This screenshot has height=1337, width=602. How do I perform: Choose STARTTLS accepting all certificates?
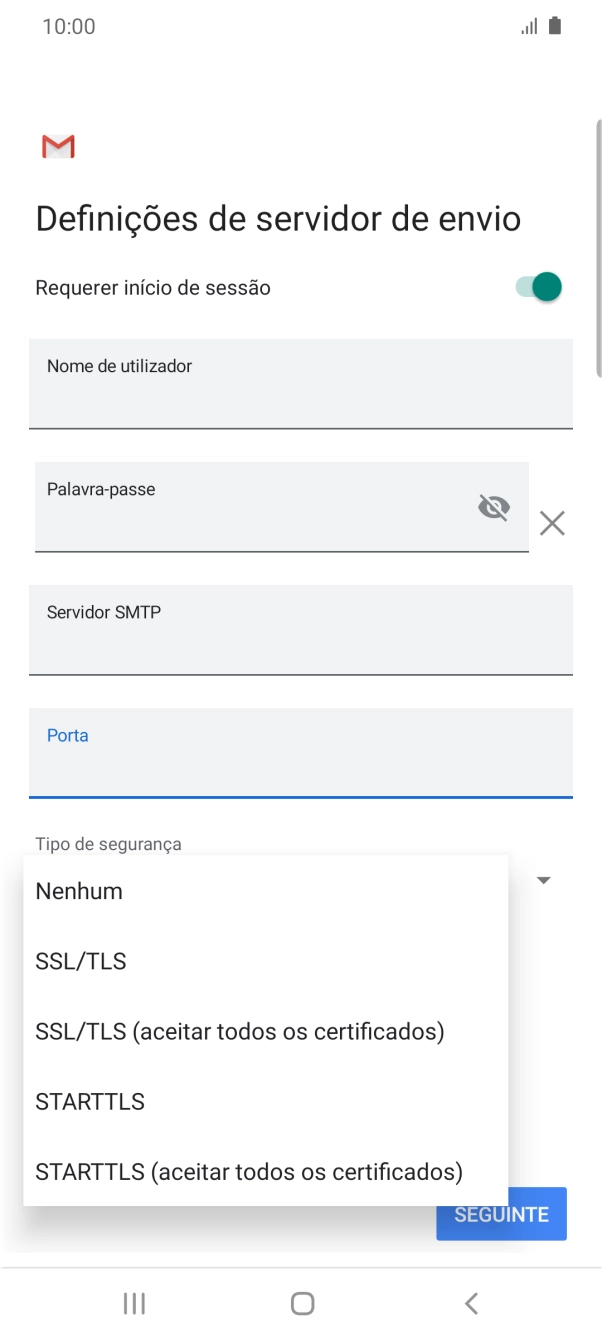pyautogui.click(x=249, y=1171)
